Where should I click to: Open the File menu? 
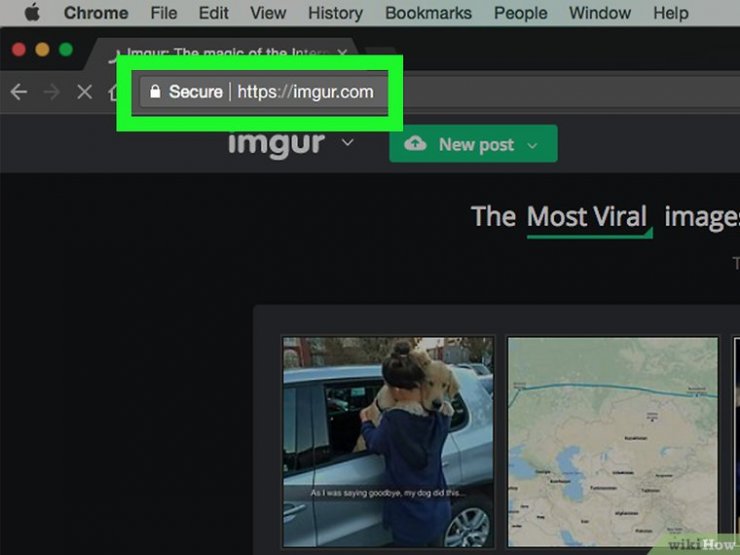coord(163,13)
